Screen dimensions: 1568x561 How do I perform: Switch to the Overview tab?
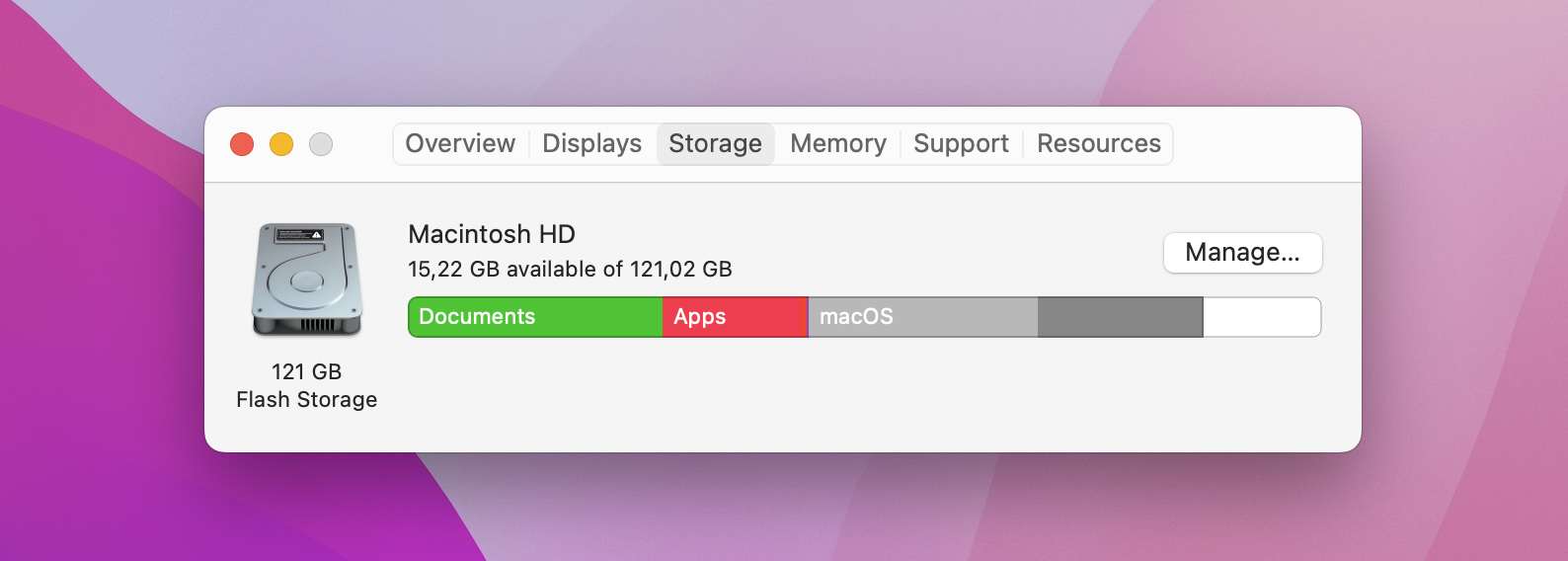point(460,144)
